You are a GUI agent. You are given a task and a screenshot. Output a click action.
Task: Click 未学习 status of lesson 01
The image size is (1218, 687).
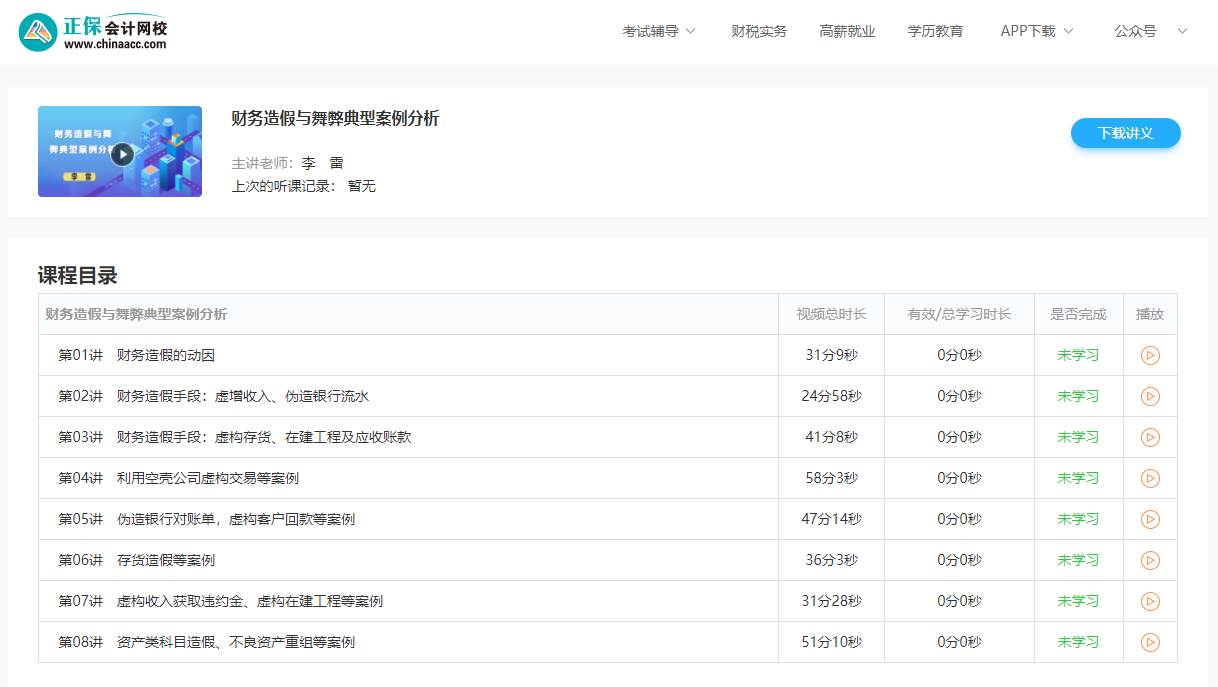(x=1078, y=355)
